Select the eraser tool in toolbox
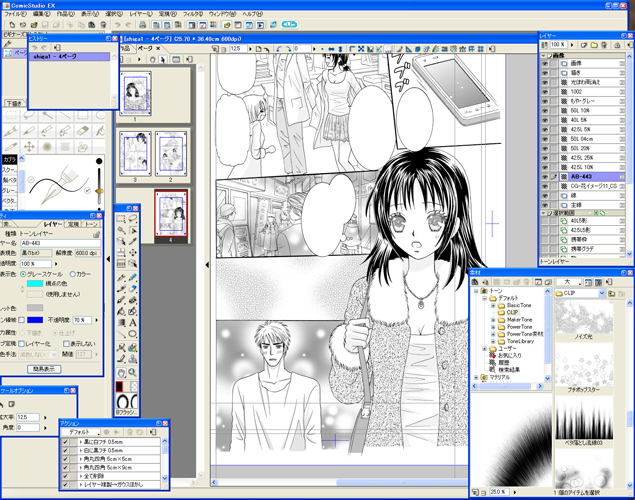The height and width of the screenshot is (500, 635). pyautogui.click(x=132, y=289)
